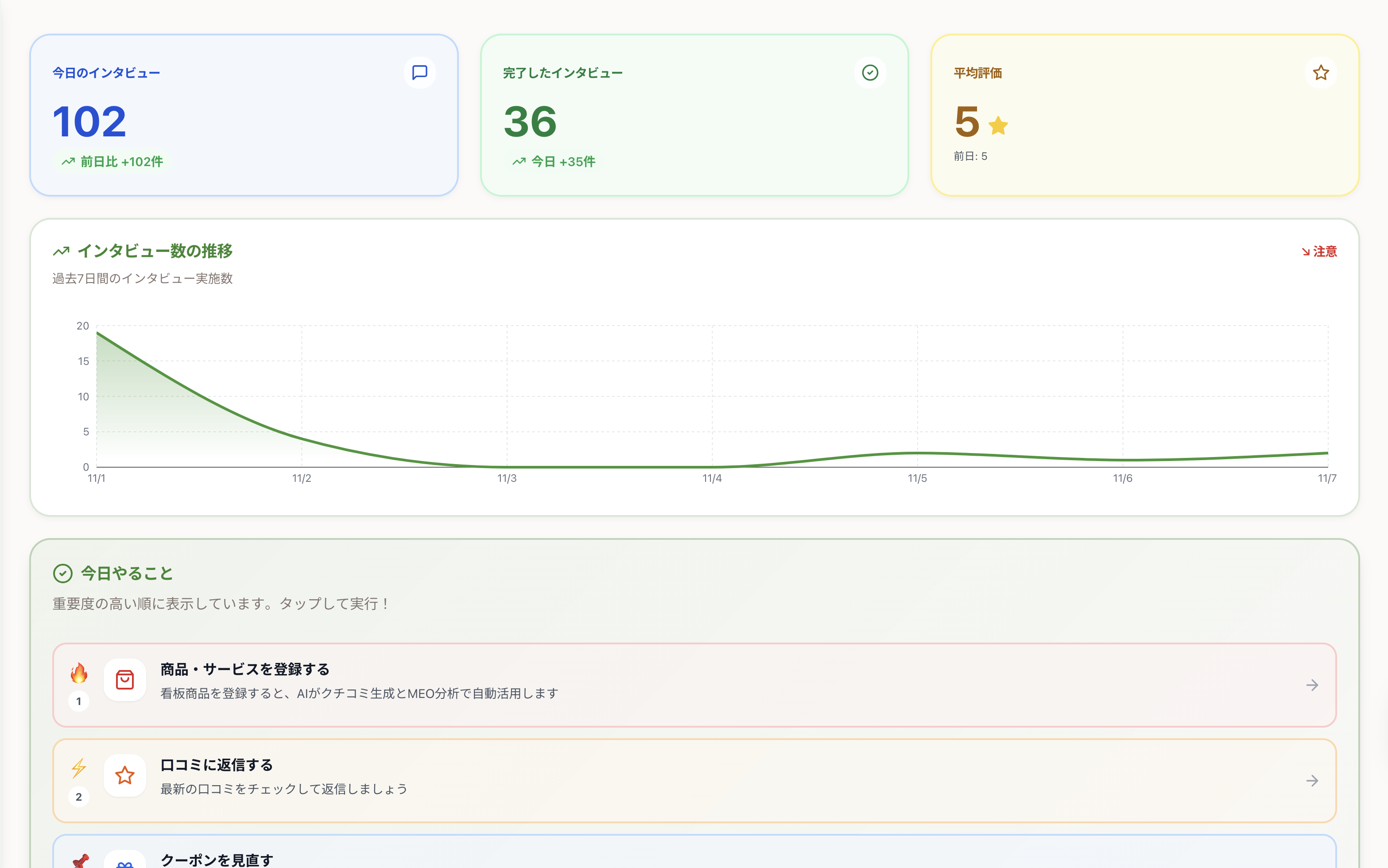Click the trend arrow icon beside インタビュー数の推移
The height and width of the screenshot is (868, 1388).
(62, 251)
